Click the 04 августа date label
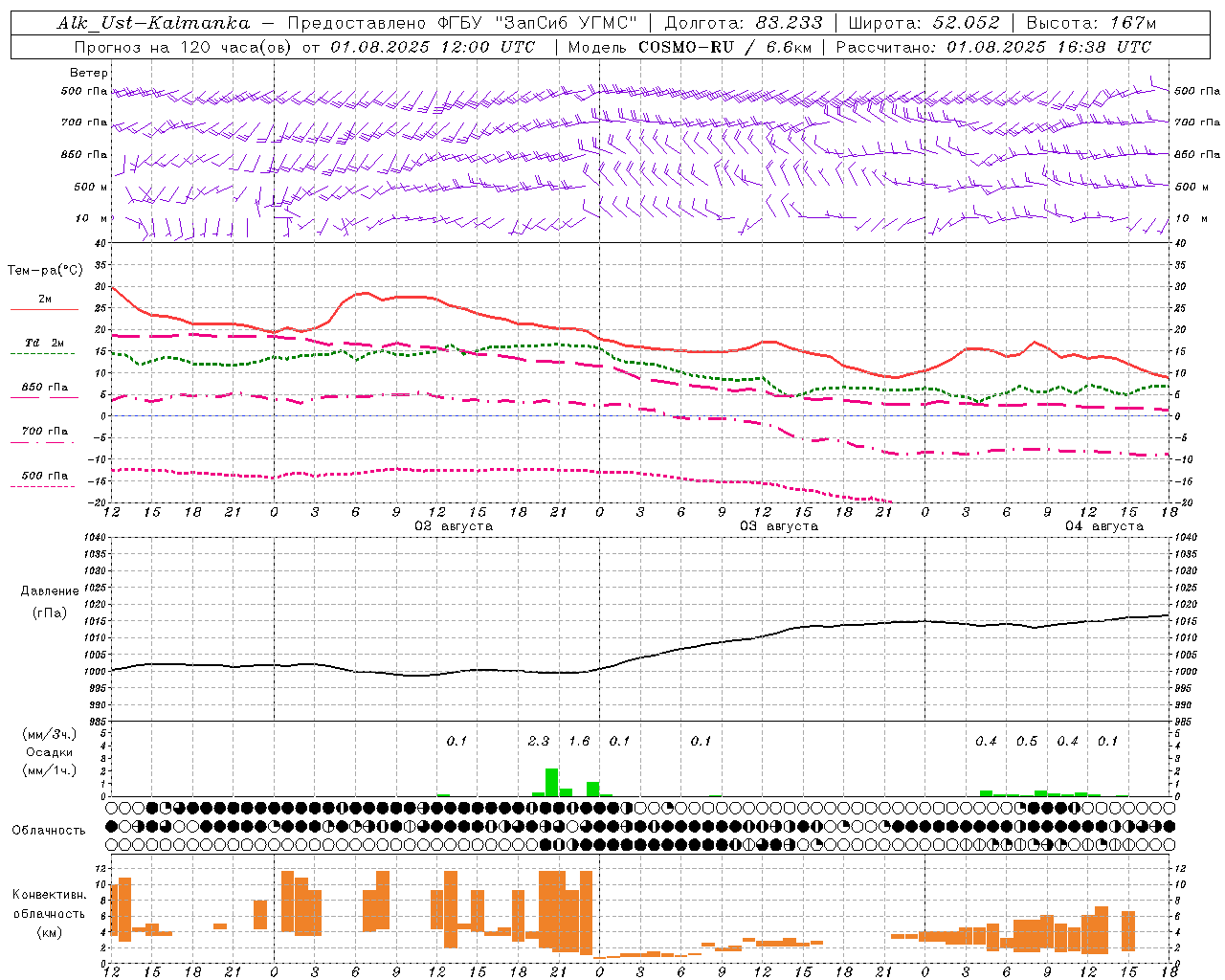This screenshot has height=980, width=1225. tap(1104, 526)
